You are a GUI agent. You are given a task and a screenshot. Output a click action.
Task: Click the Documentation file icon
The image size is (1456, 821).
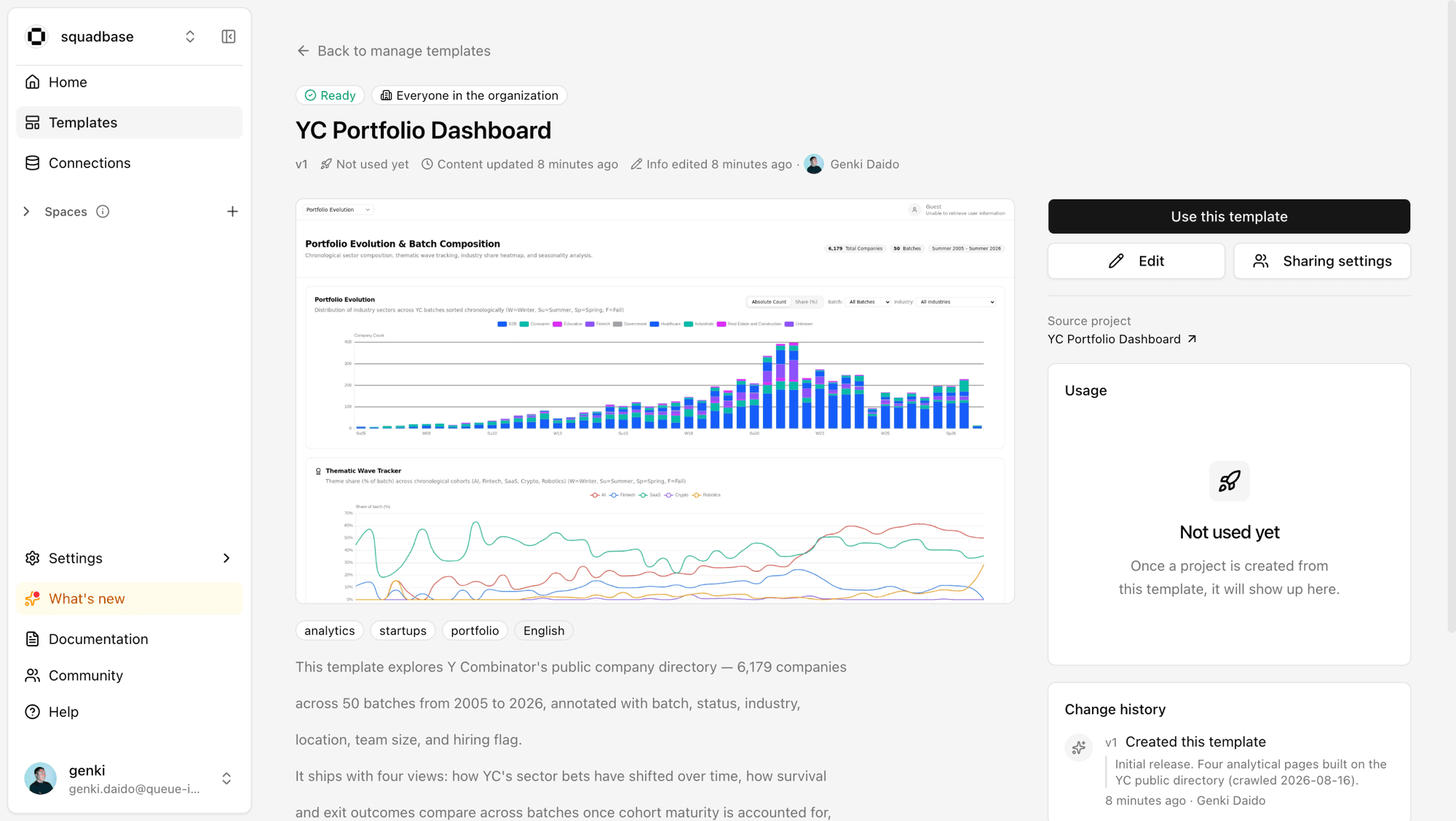33,639
